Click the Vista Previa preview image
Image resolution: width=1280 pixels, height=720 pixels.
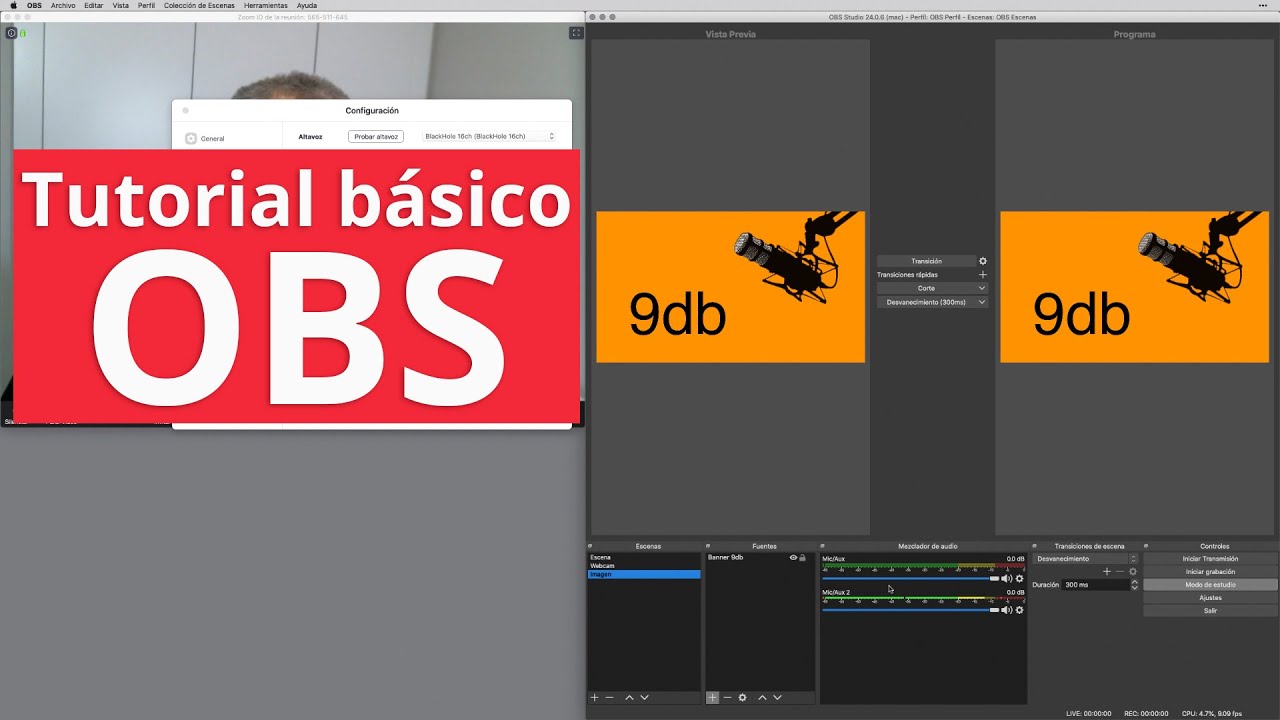[730, 287]
